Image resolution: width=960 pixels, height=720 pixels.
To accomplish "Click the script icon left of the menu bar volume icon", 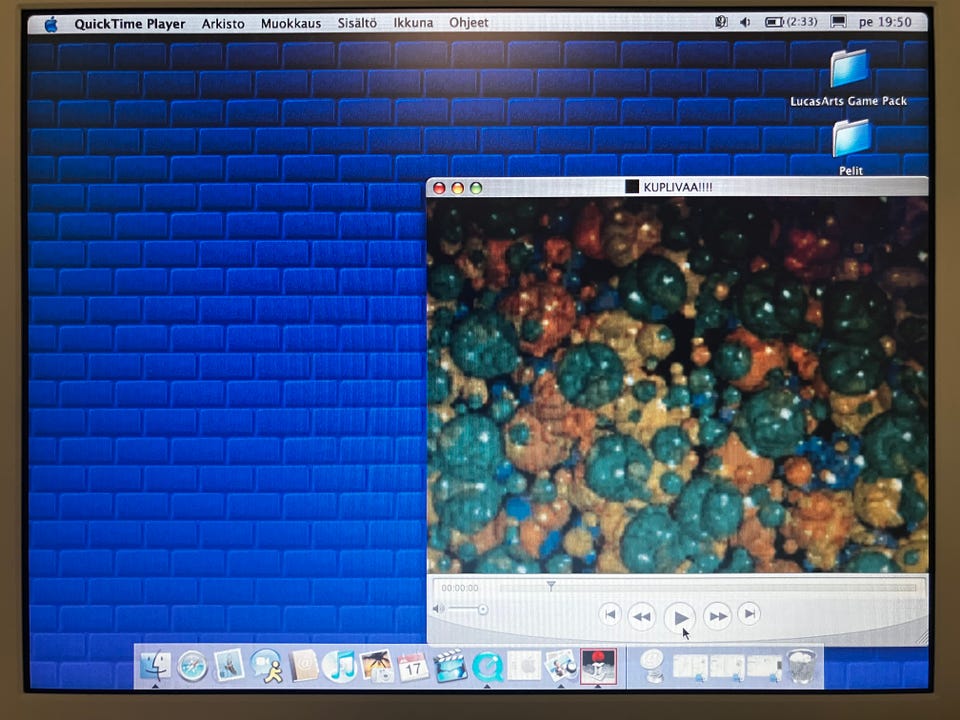I will [x=721, y=22].
